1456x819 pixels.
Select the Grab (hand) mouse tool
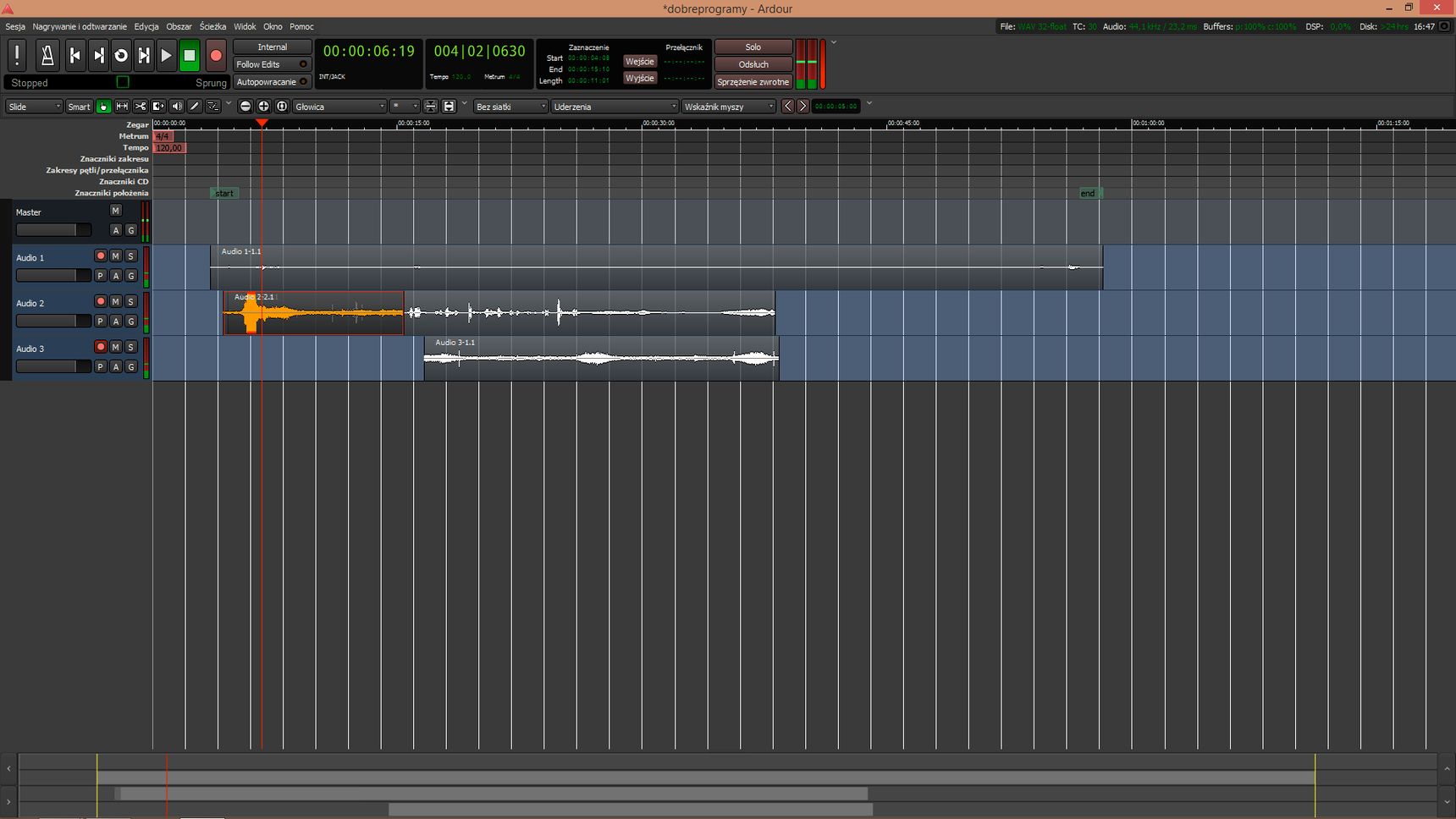pos(103,107)
